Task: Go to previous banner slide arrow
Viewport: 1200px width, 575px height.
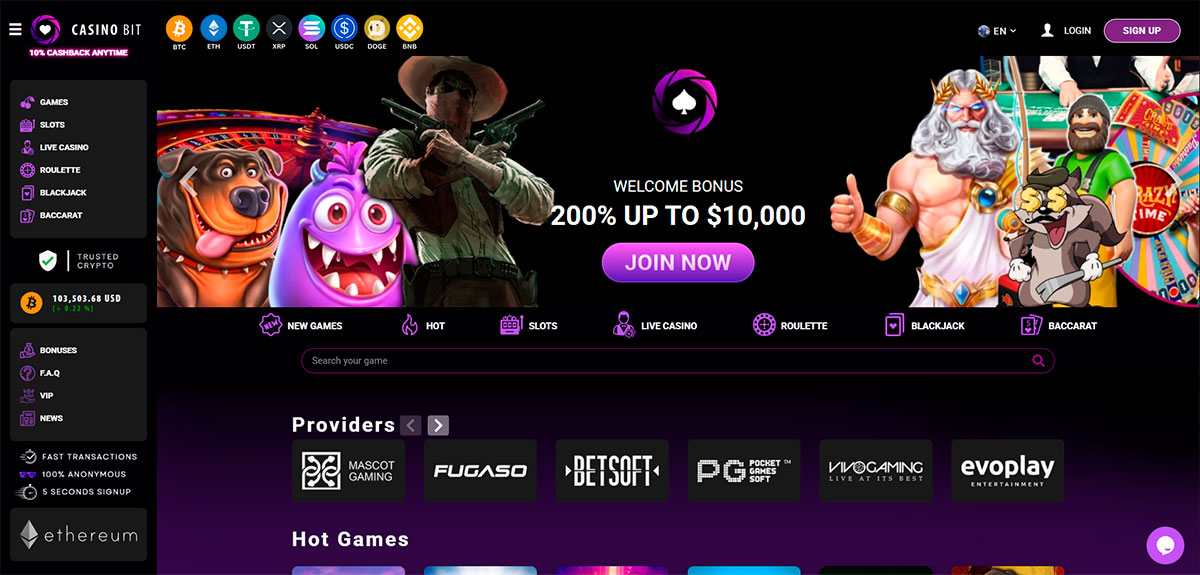Action: point(187,180)
